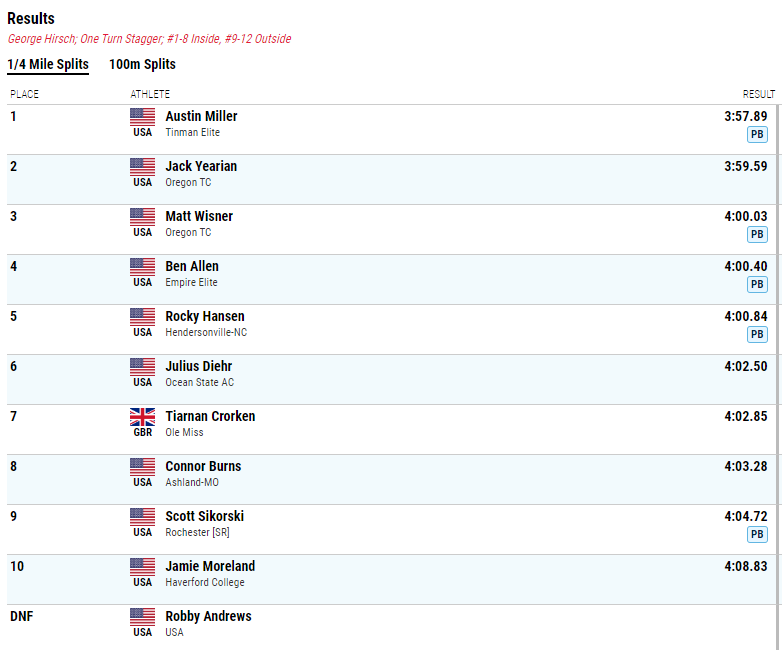Click the PB badge under Matt Wisner's 4:00.03
Screen dimensions: 782x650
[x=757, y=234]
